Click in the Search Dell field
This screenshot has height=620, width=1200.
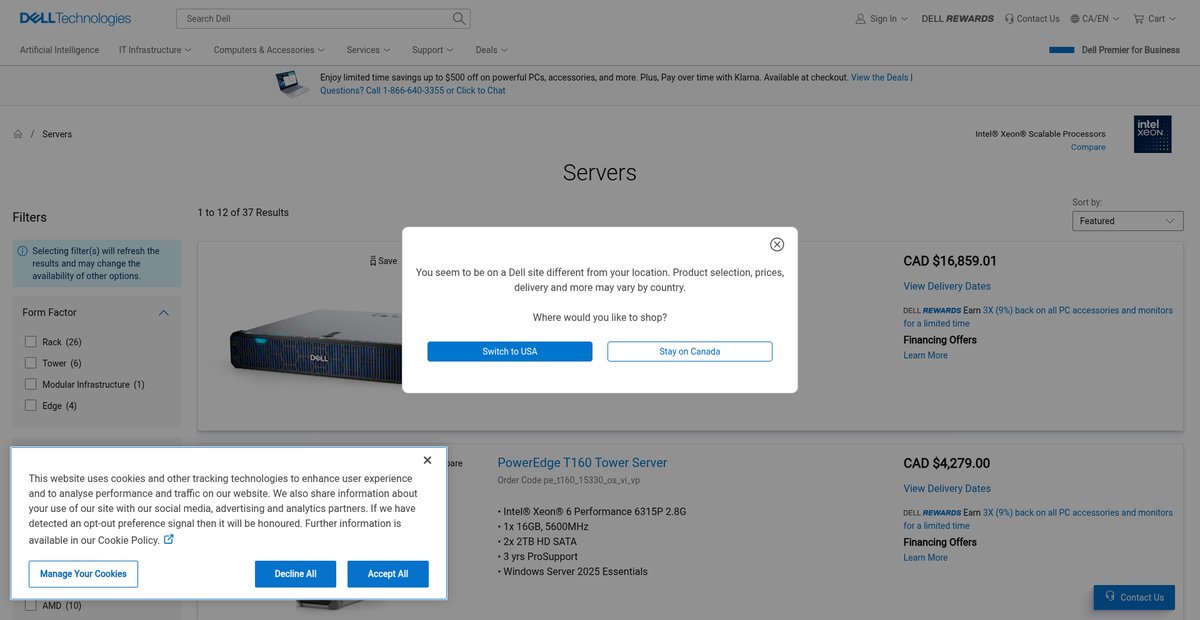click(314, 18)
